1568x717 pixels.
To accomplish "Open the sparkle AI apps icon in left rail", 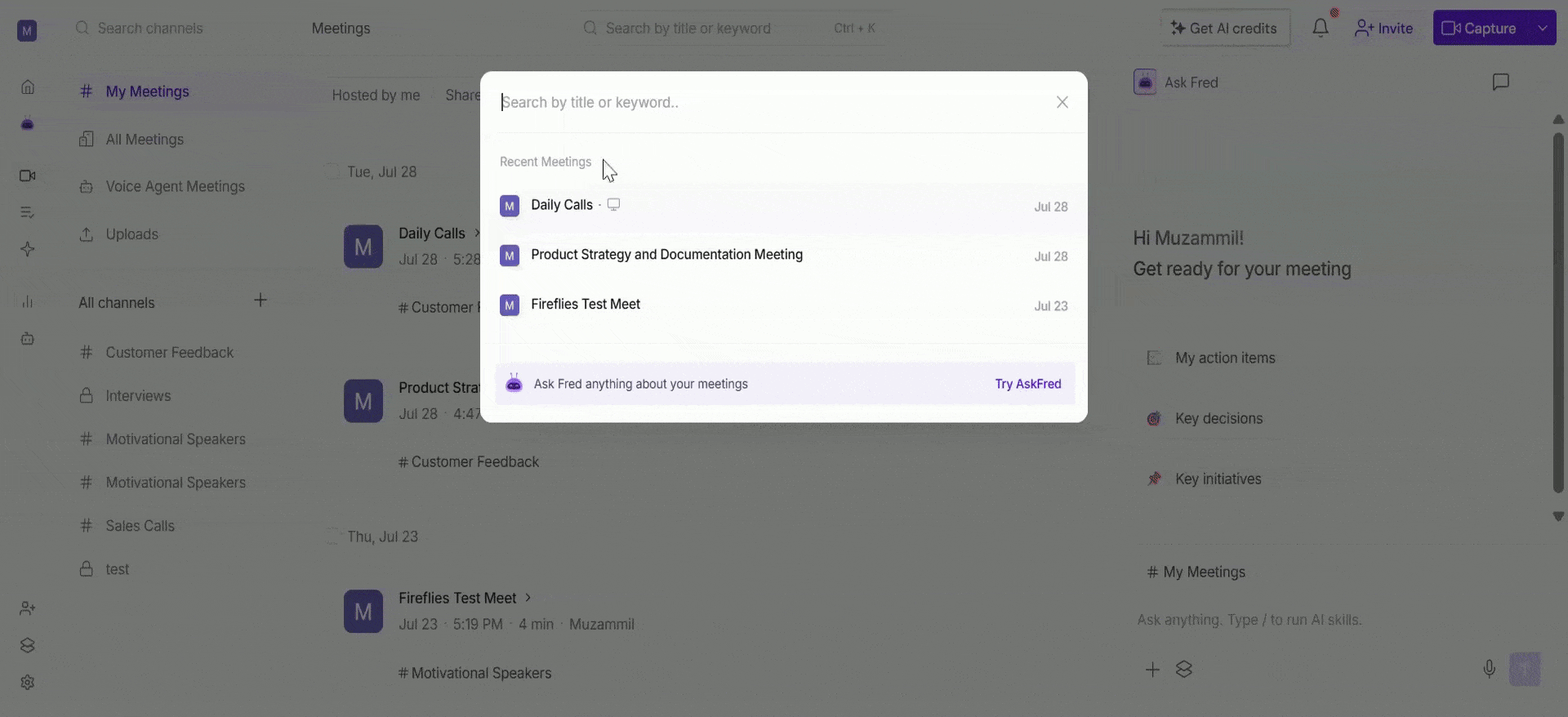I will (28, 249).
